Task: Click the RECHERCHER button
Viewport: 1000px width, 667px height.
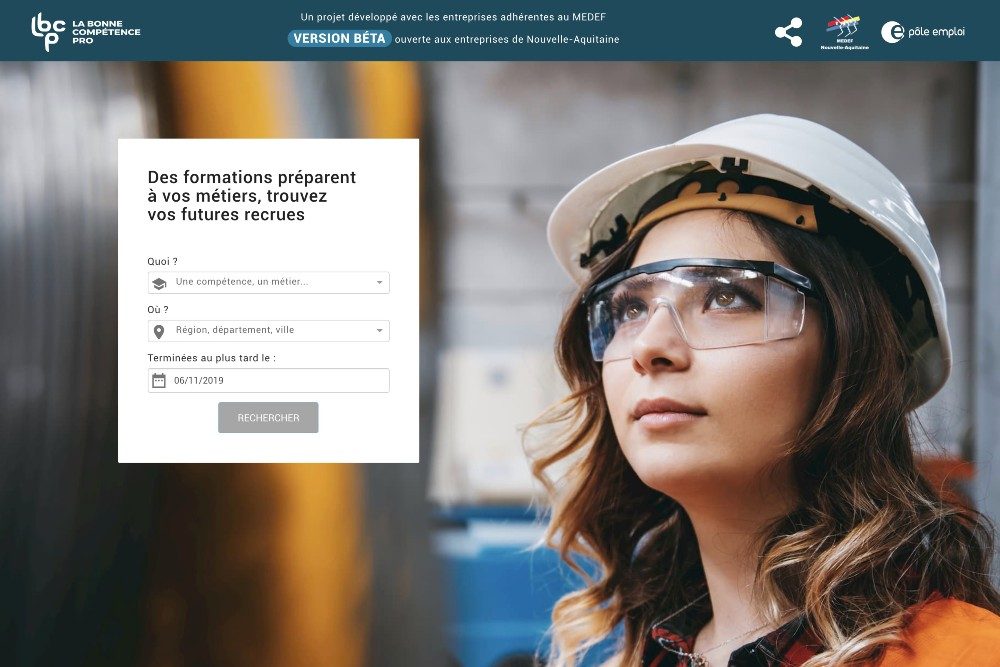Action: [268, 418]
